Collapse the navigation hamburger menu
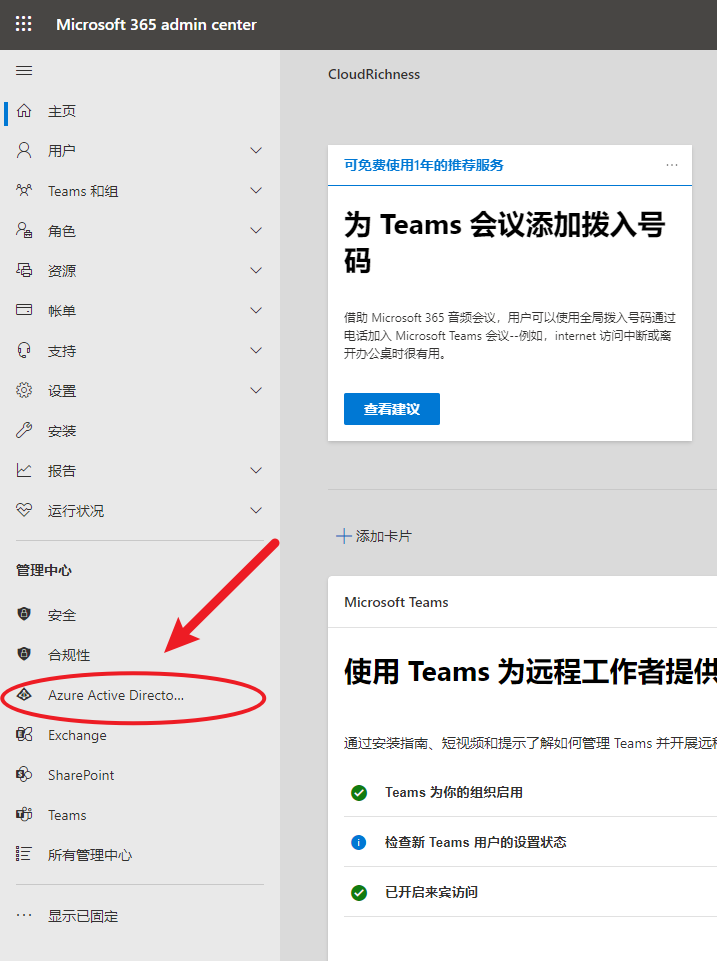 pyautogui.click(x=24, y=71)
